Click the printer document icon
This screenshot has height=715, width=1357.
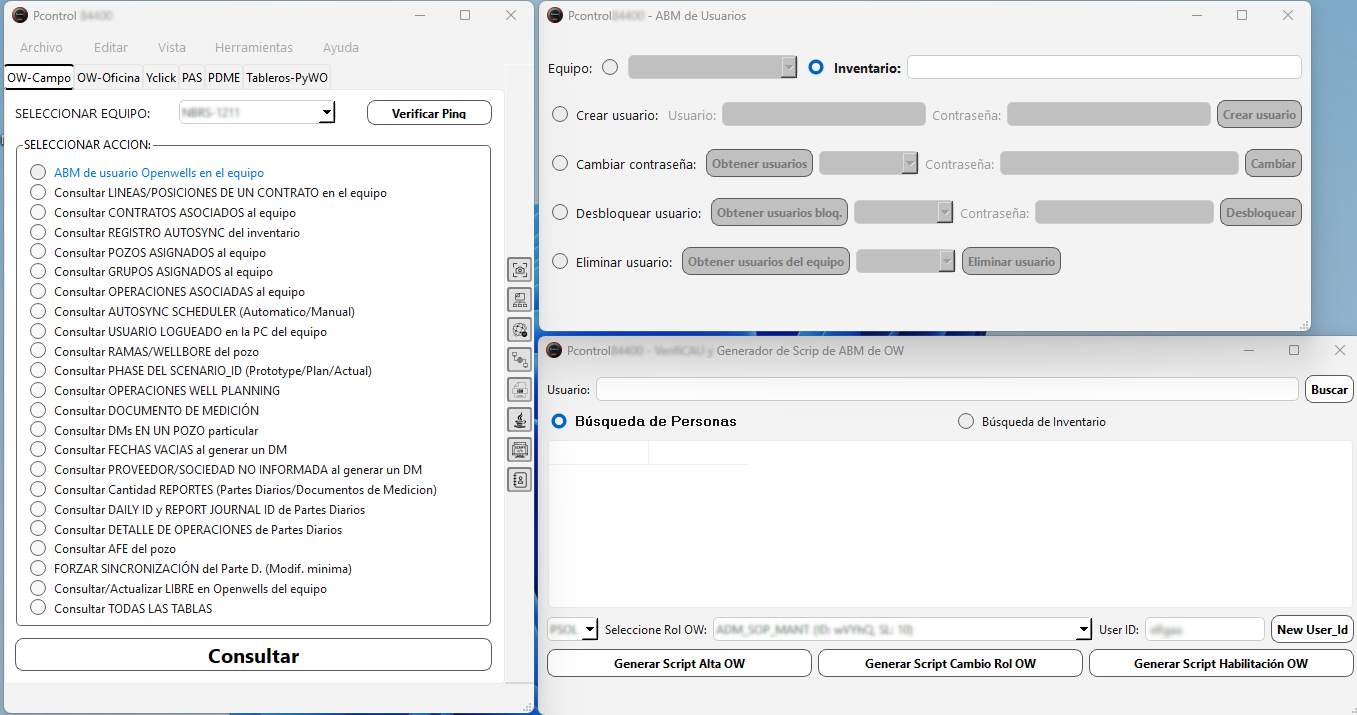(519, 389)
